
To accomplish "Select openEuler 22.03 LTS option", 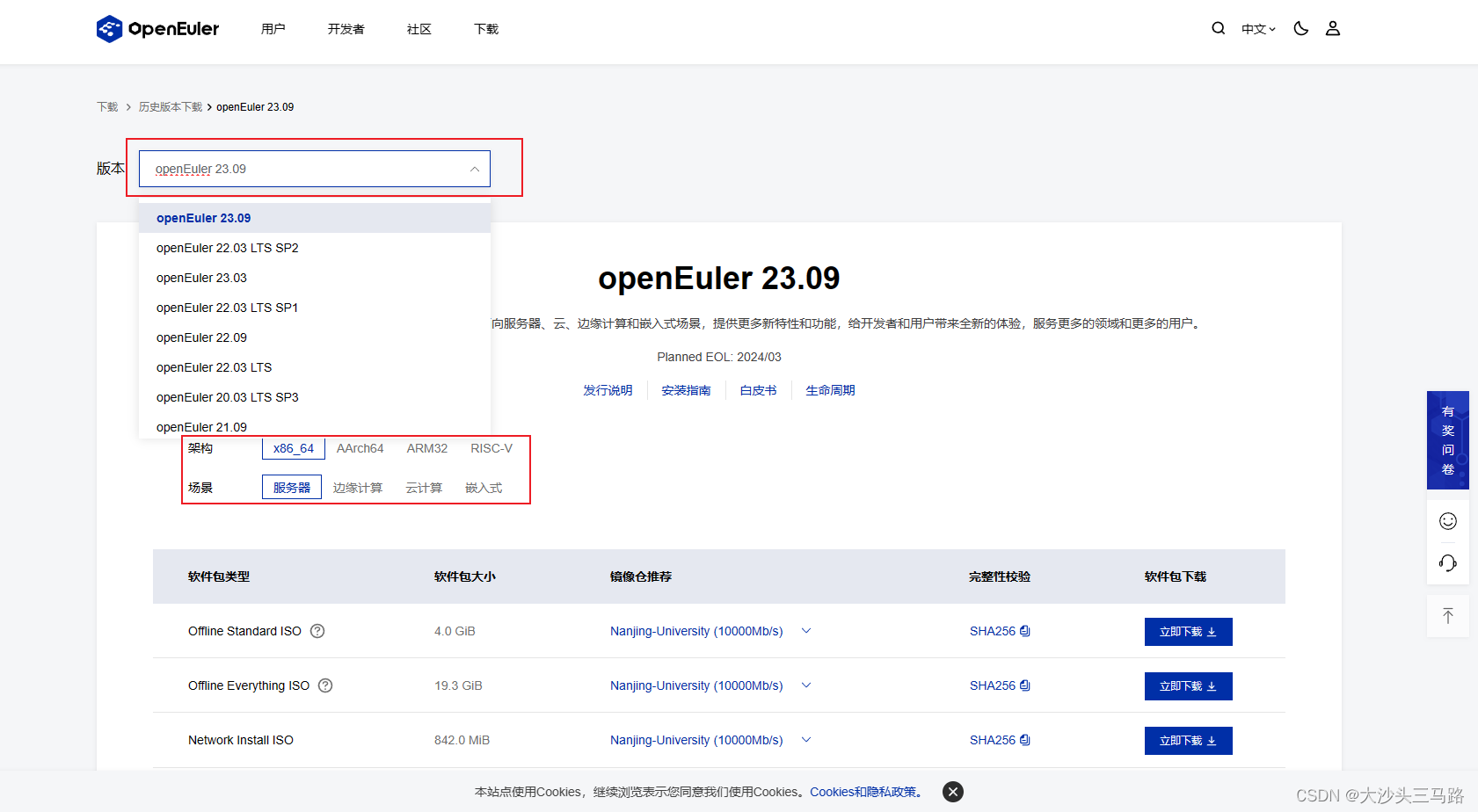I will (315, 367).
